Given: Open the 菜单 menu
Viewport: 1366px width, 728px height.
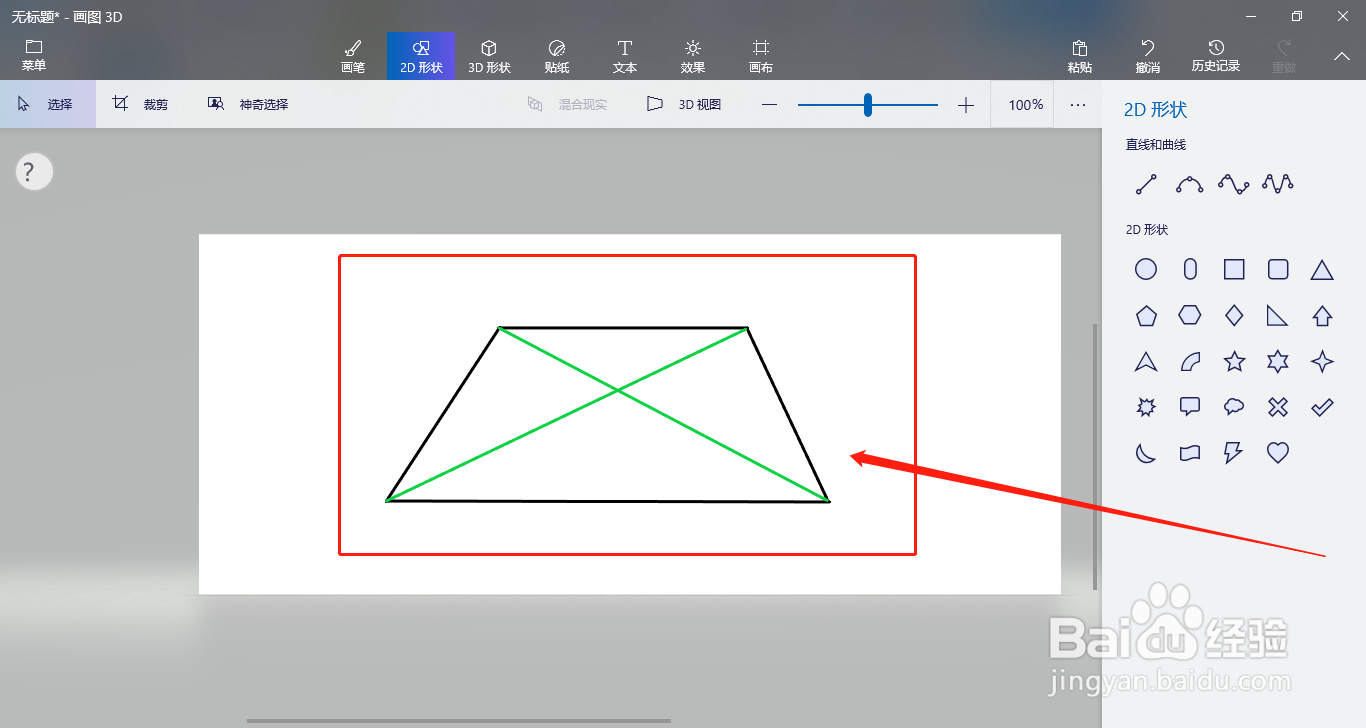Looking at the screenshot, I should click(34, 56).
